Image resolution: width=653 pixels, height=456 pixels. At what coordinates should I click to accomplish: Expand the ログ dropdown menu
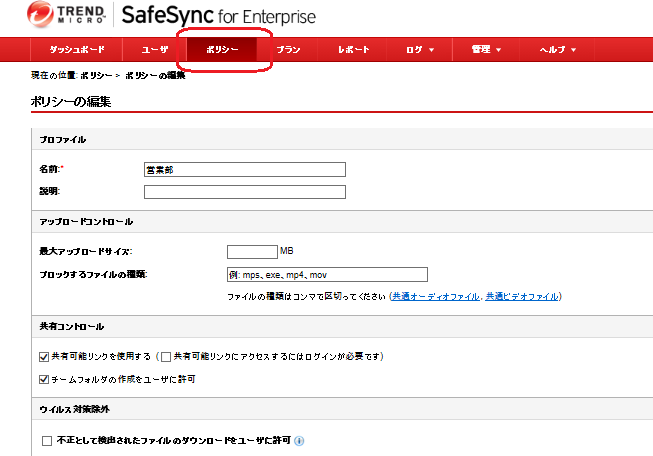pyautogui.click(x=420, y=50)
